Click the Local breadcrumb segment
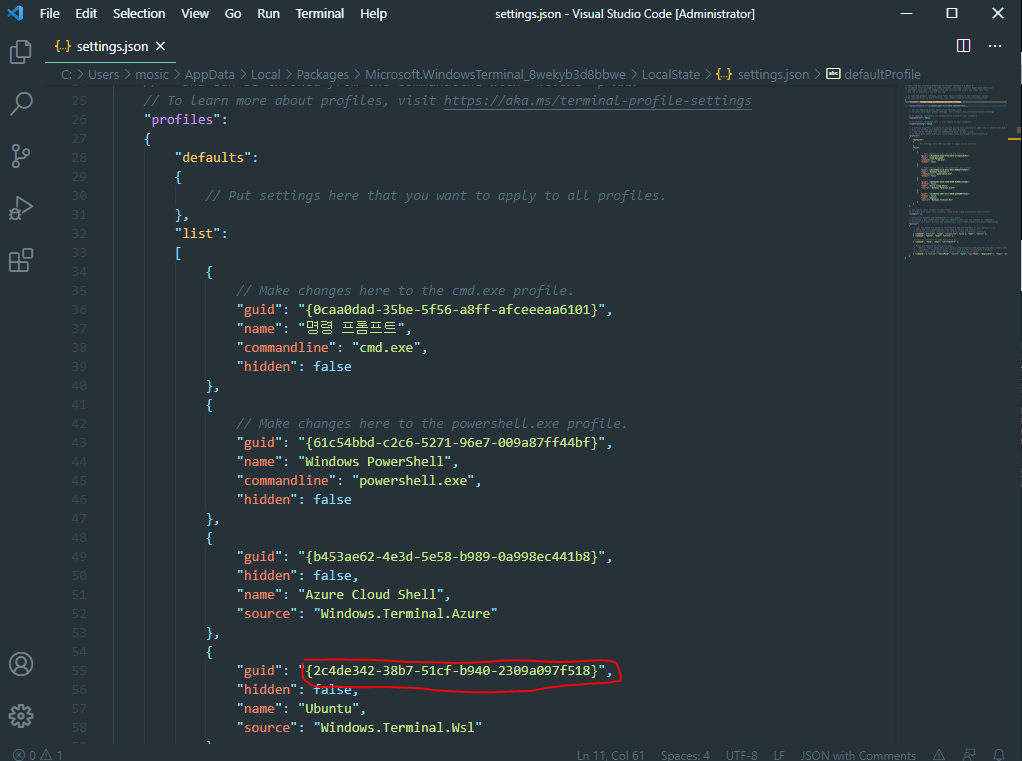 (265, 75)
